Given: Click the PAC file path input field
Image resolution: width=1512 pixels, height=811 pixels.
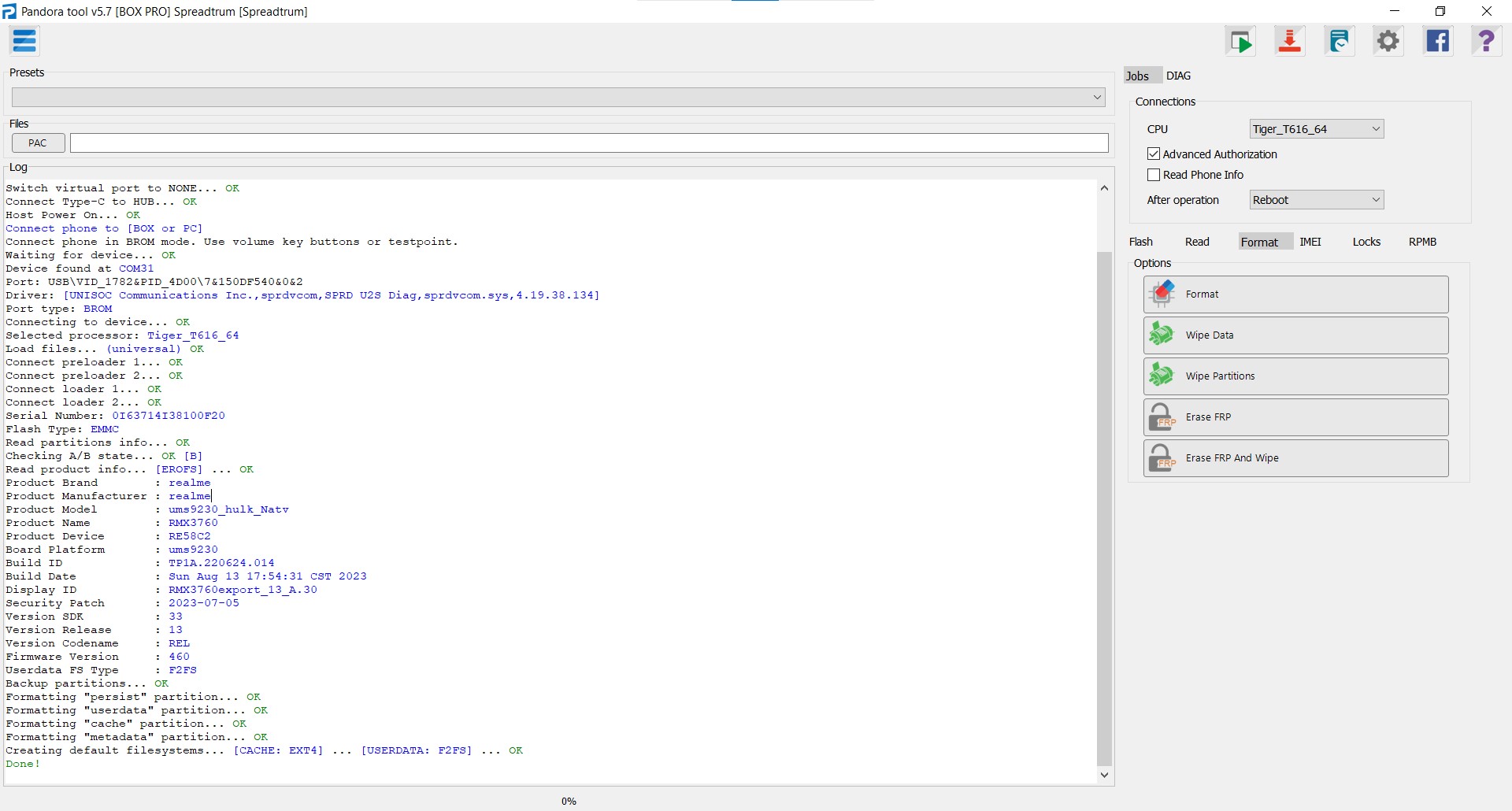Looking at the screenshot, I should [x=589, y=143].
